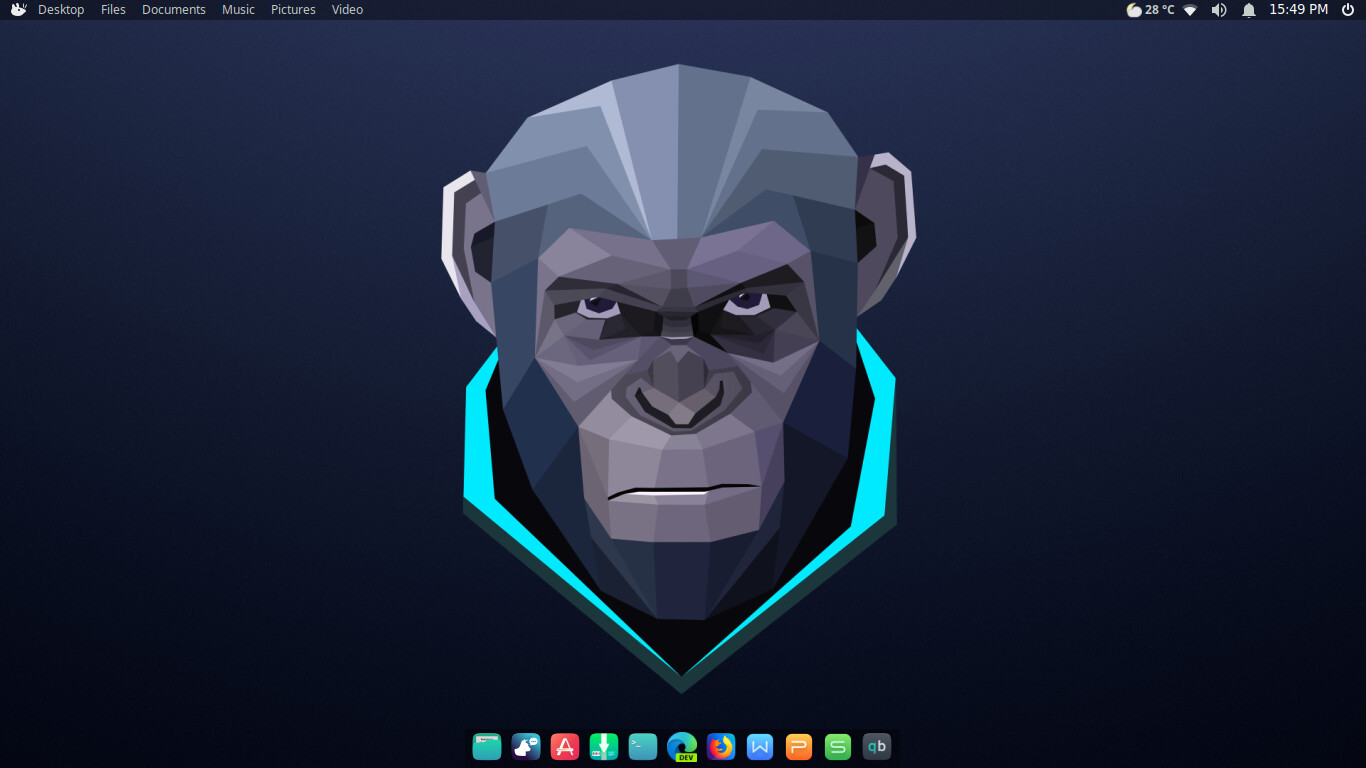Launch the Xfce mouse chat app in dock

(526, 746)
